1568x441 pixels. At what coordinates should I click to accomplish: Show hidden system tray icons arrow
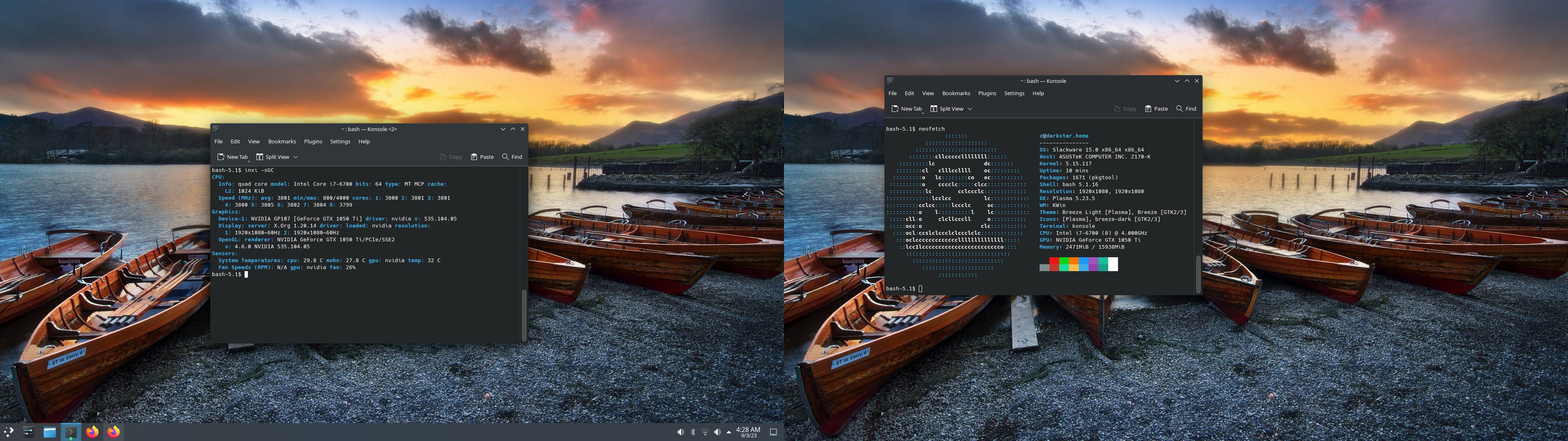click(728, 432)
